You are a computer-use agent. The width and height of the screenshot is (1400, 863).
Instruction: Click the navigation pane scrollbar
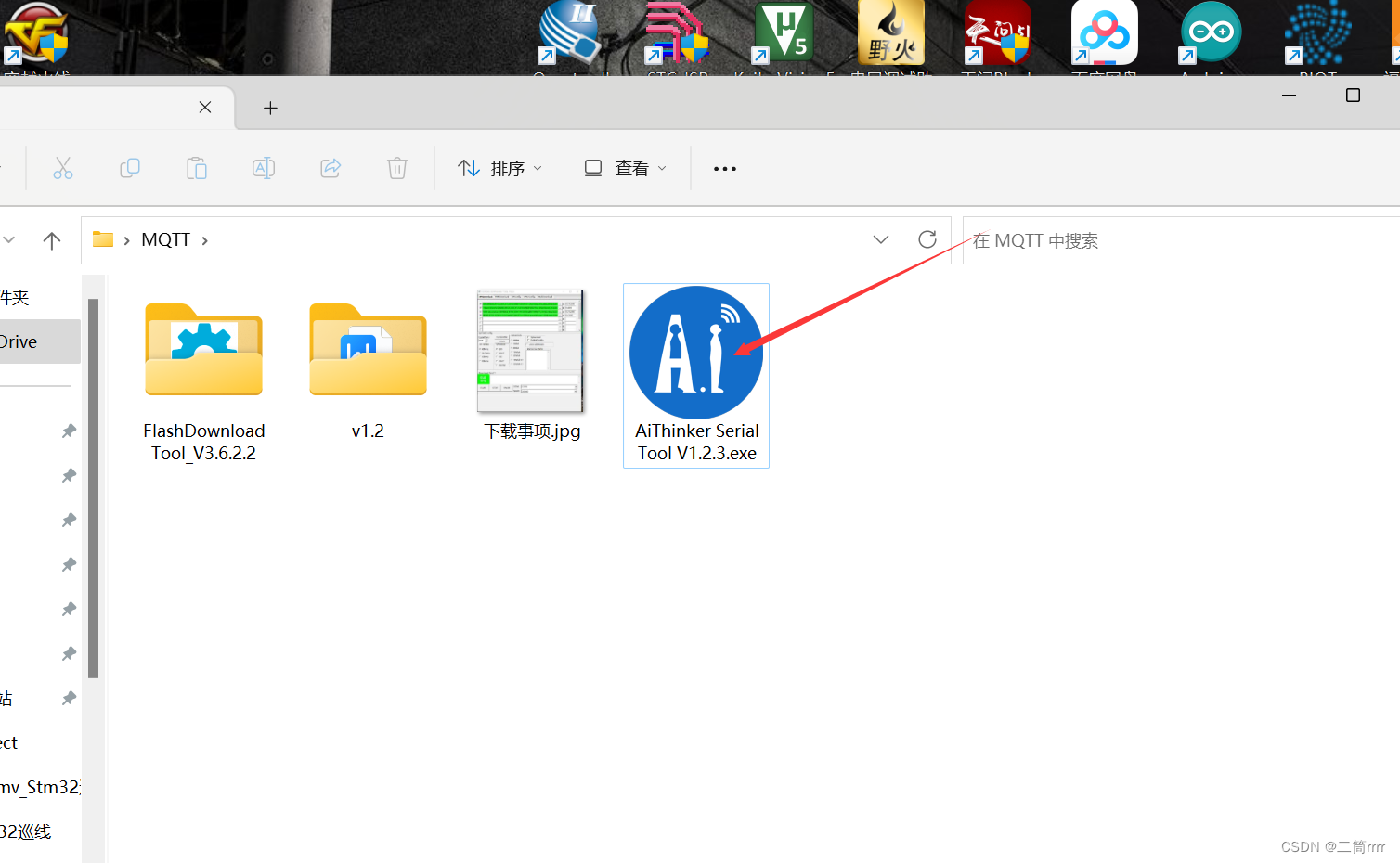coord(93,487)
